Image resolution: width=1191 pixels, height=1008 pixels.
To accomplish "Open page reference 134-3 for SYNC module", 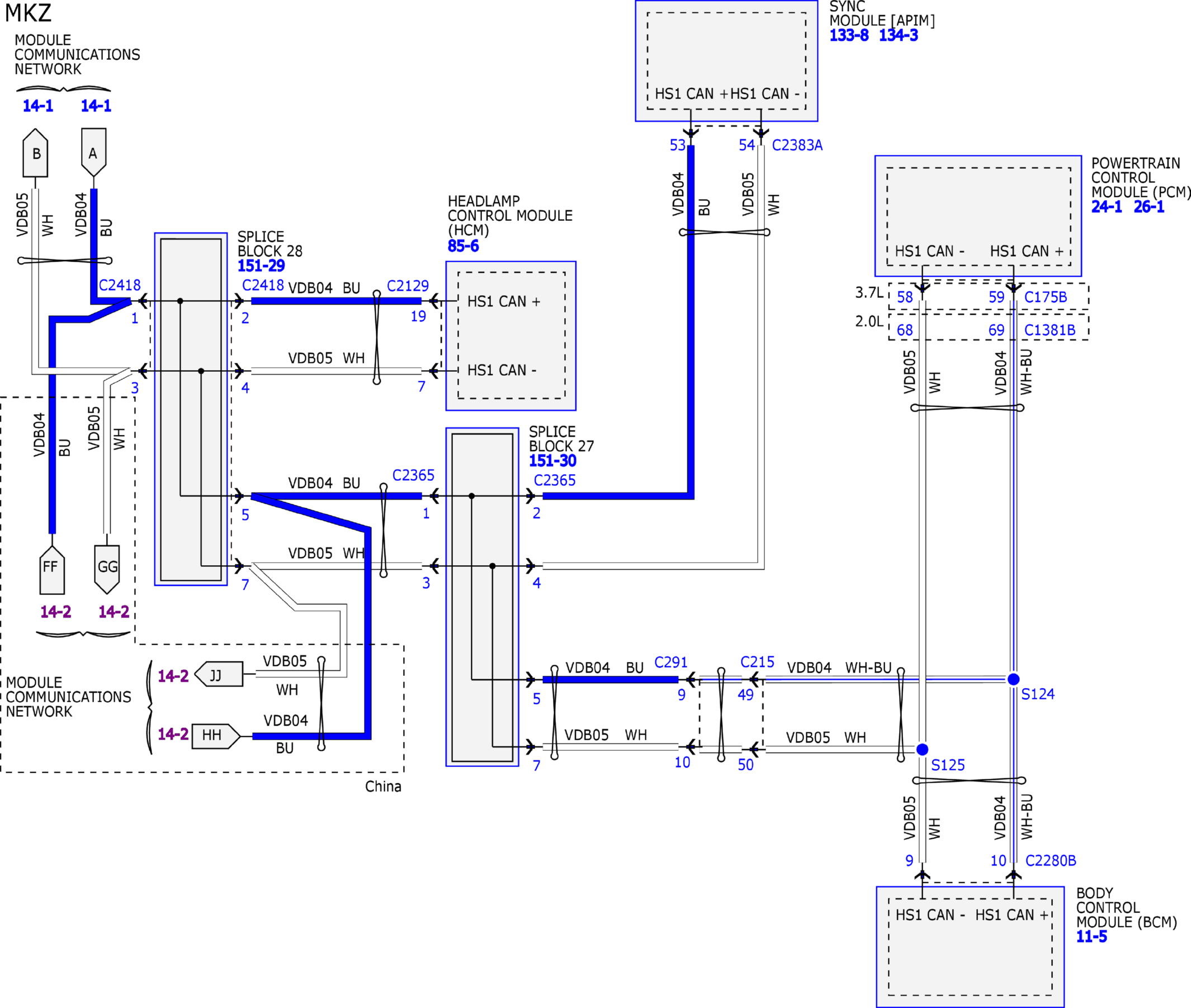I will [x=899, y=35].
